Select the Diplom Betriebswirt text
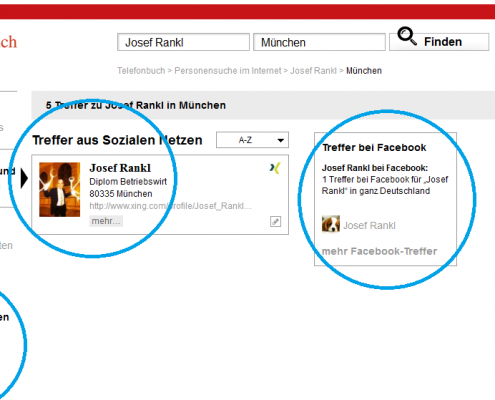495x400 pixels. 128,182
